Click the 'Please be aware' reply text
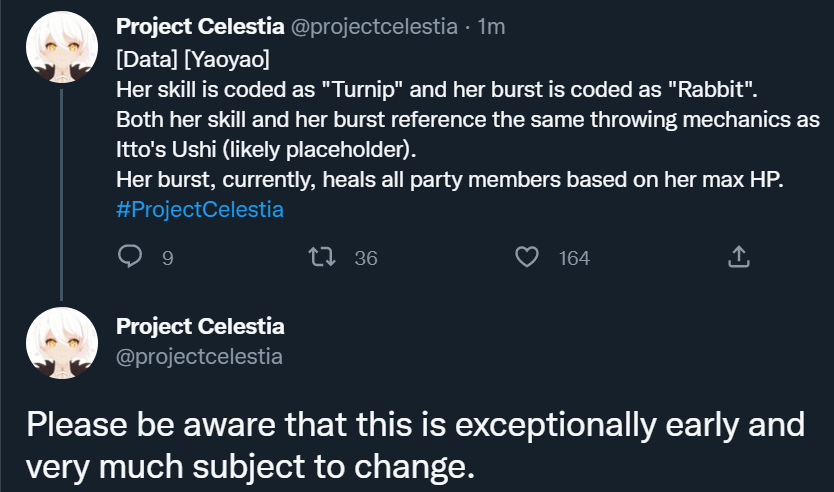The image size is (834, 492). pos(415,445)
